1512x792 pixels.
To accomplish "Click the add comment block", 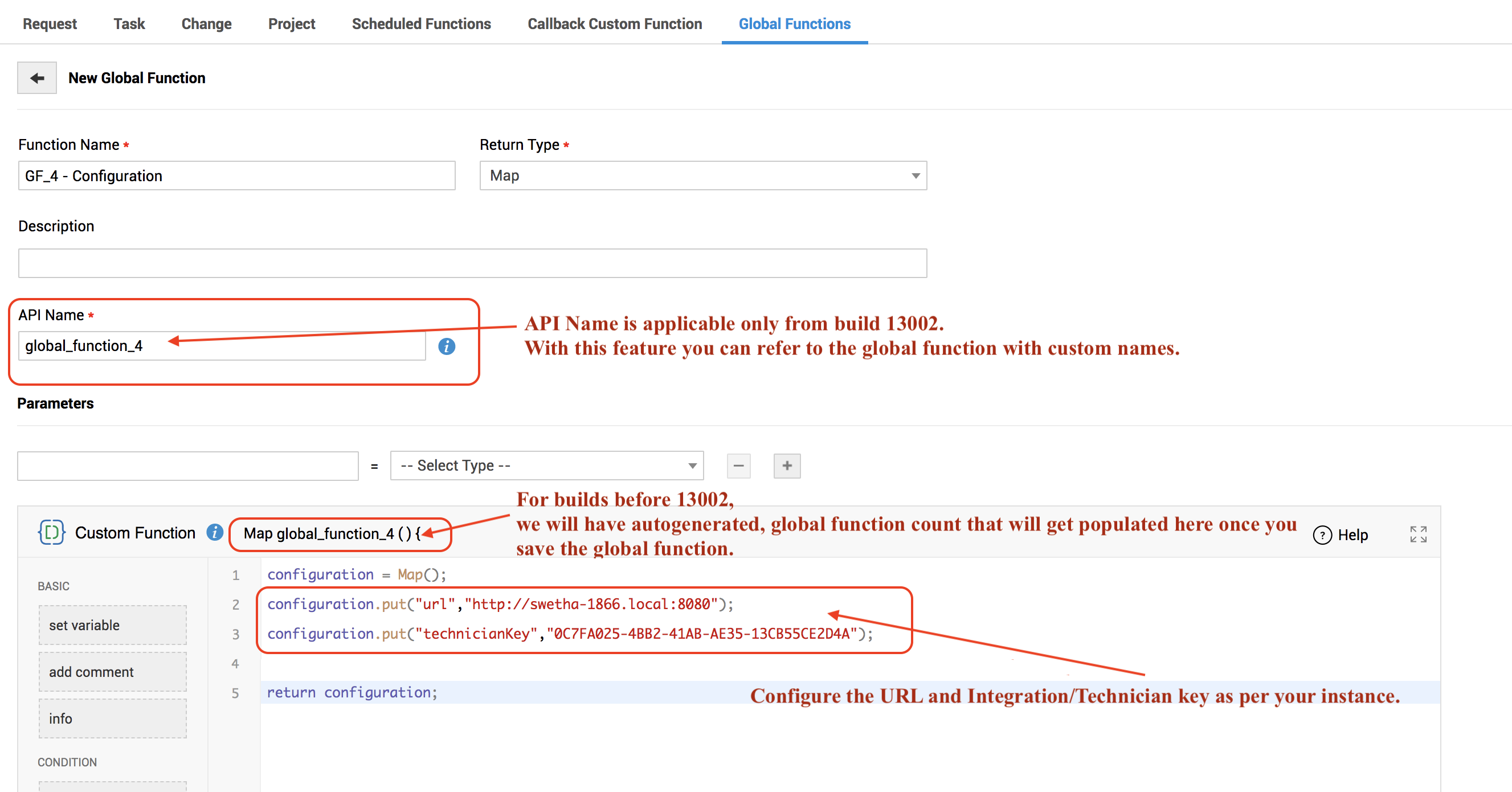I will point(113,672).
